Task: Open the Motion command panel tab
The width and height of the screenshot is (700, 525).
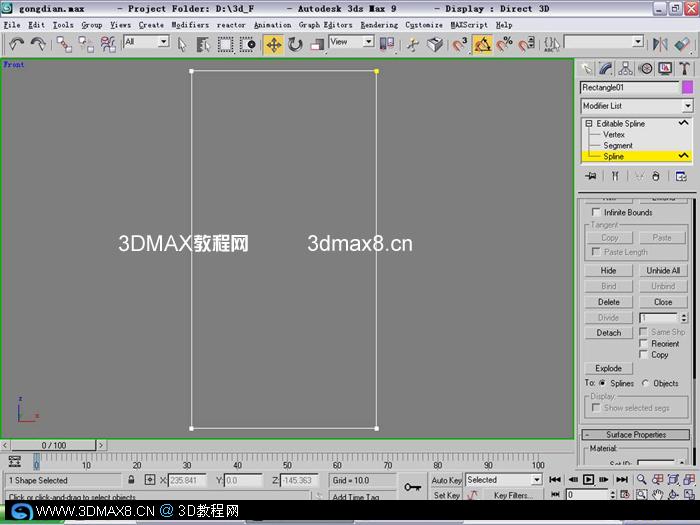Action: point(645,68)
